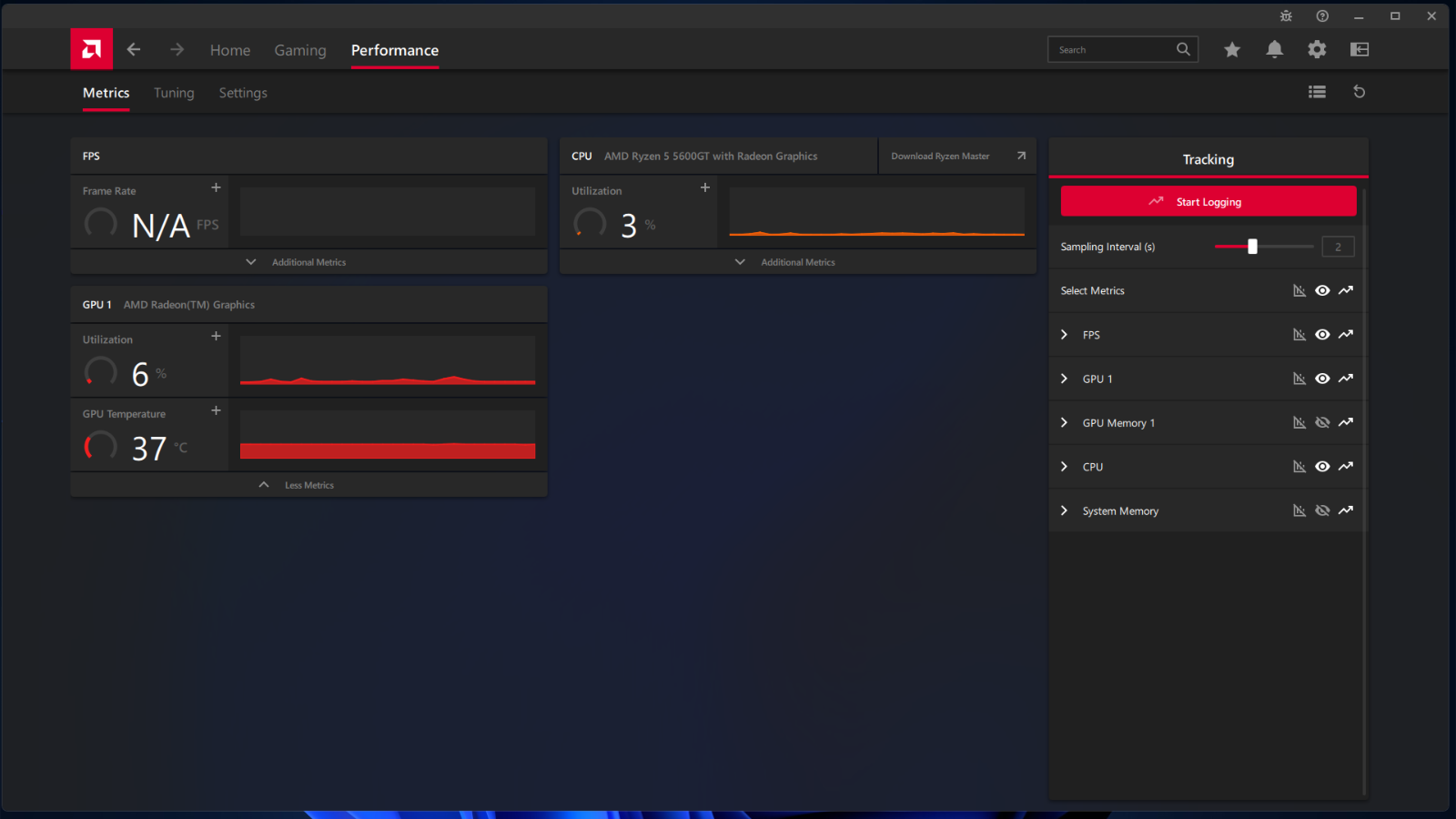Open help question mark icon
Screen dimensions: 1456x819
pyautogui.click(x=1322, y=16)
